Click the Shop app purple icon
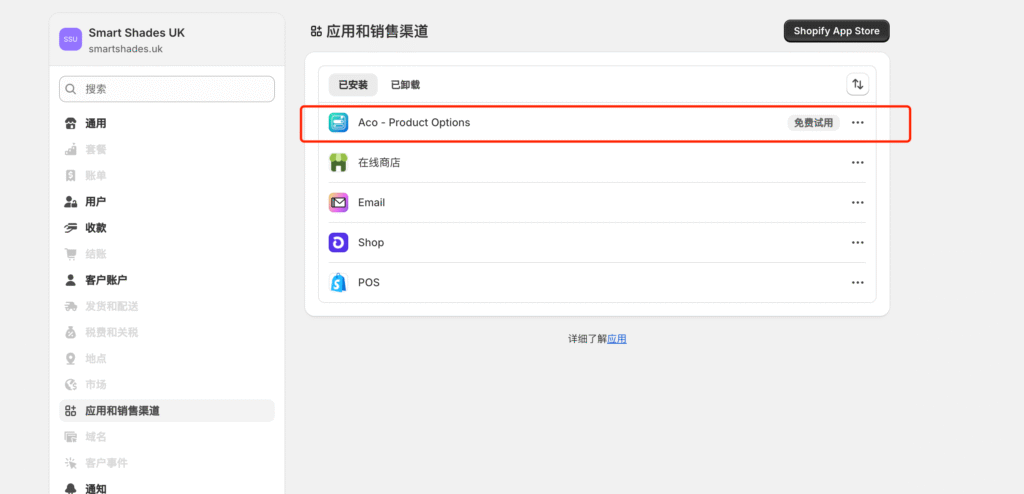 coord(338,242)
